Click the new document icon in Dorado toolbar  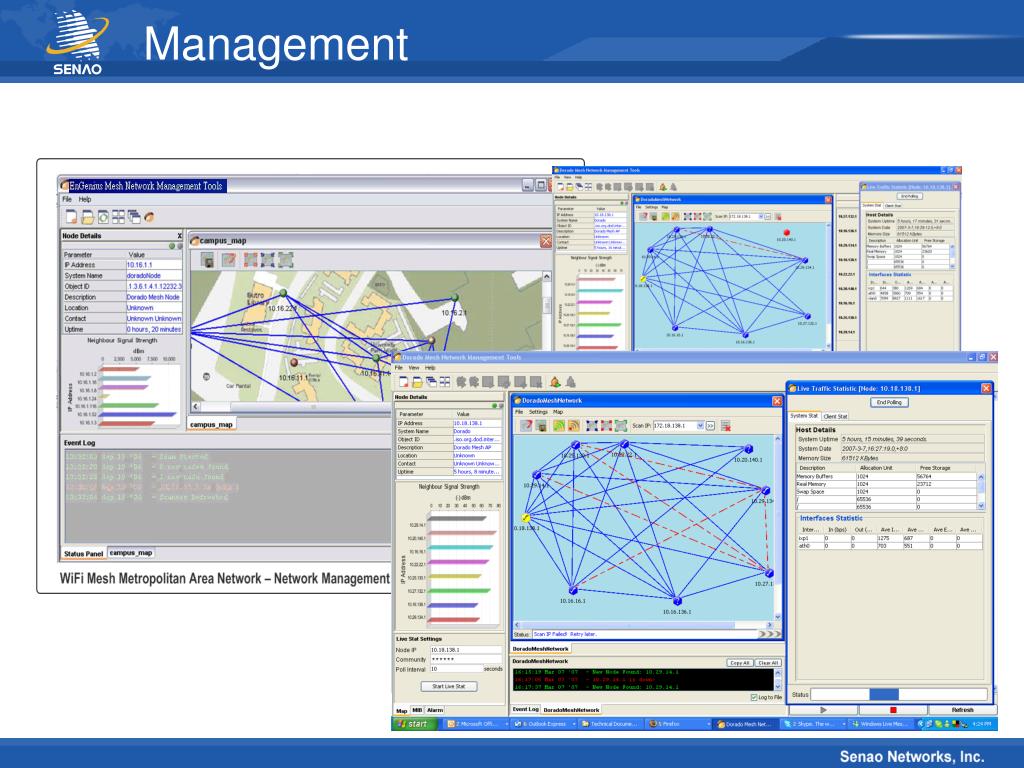[x=404, y=382]
